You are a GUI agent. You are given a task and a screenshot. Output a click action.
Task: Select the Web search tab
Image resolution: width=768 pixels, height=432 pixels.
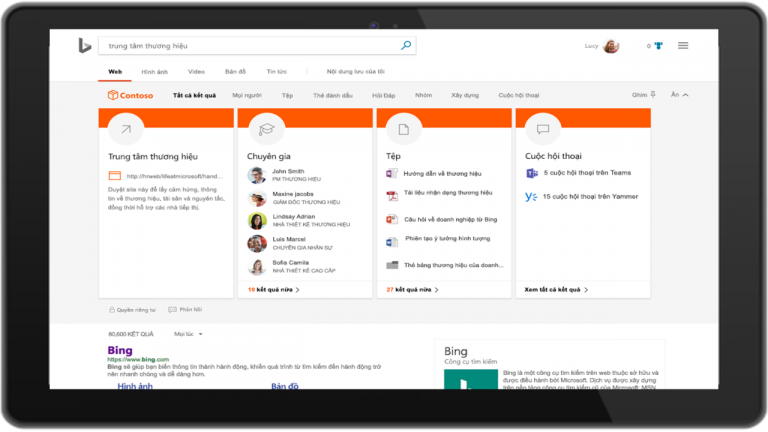[115, 72]
